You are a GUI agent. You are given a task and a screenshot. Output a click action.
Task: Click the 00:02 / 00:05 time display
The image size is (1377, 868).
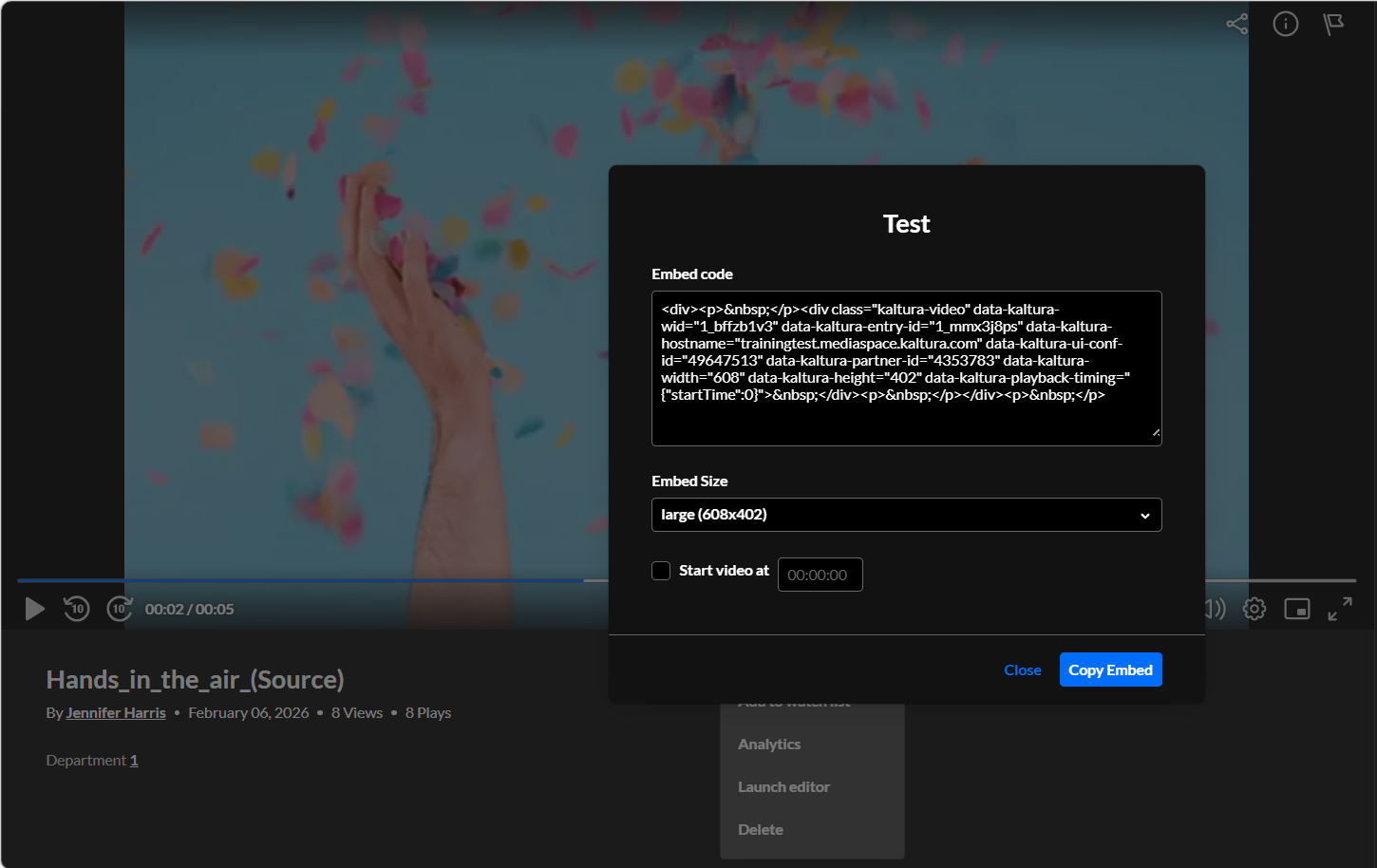point(189,609)
